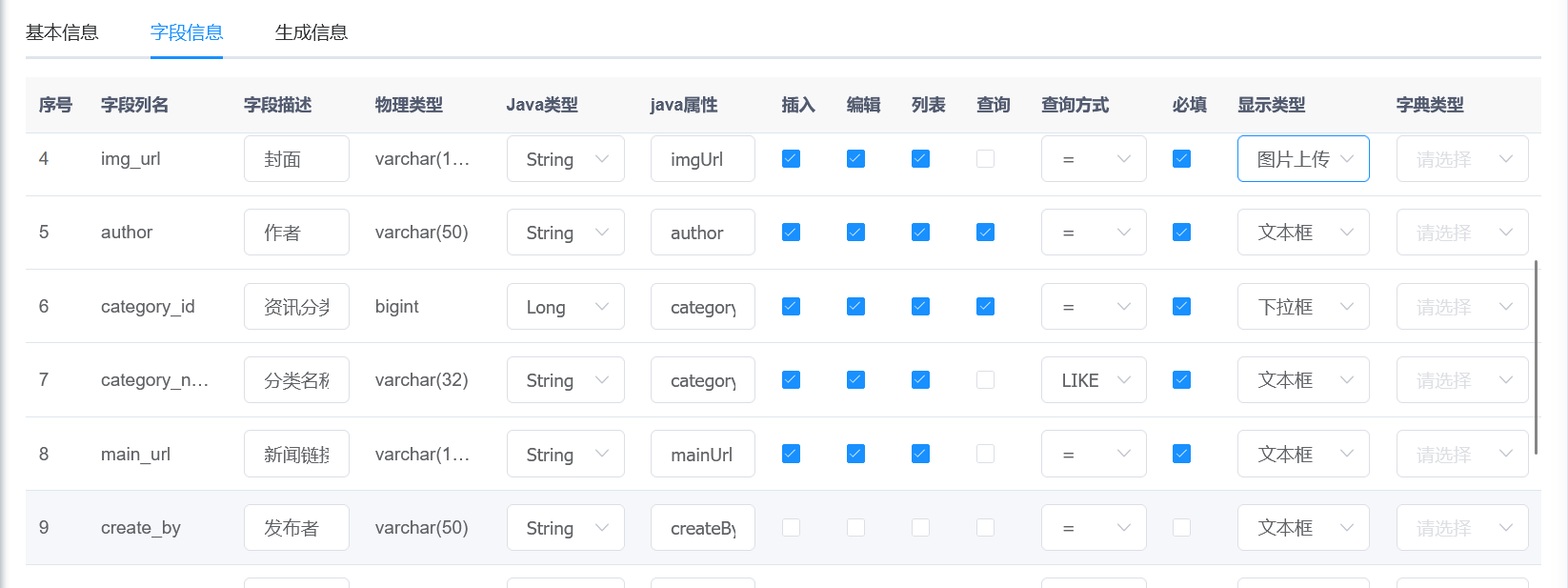Click the 封面 field description input
1568x588 pixels.
click(296, 159)
